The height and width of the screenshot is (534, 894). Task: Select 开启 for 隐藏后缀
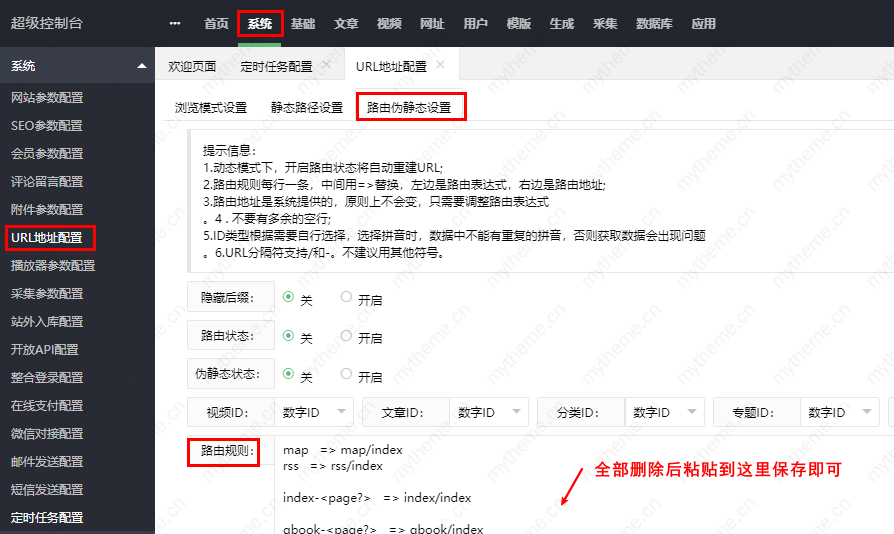tap(347, 297)
